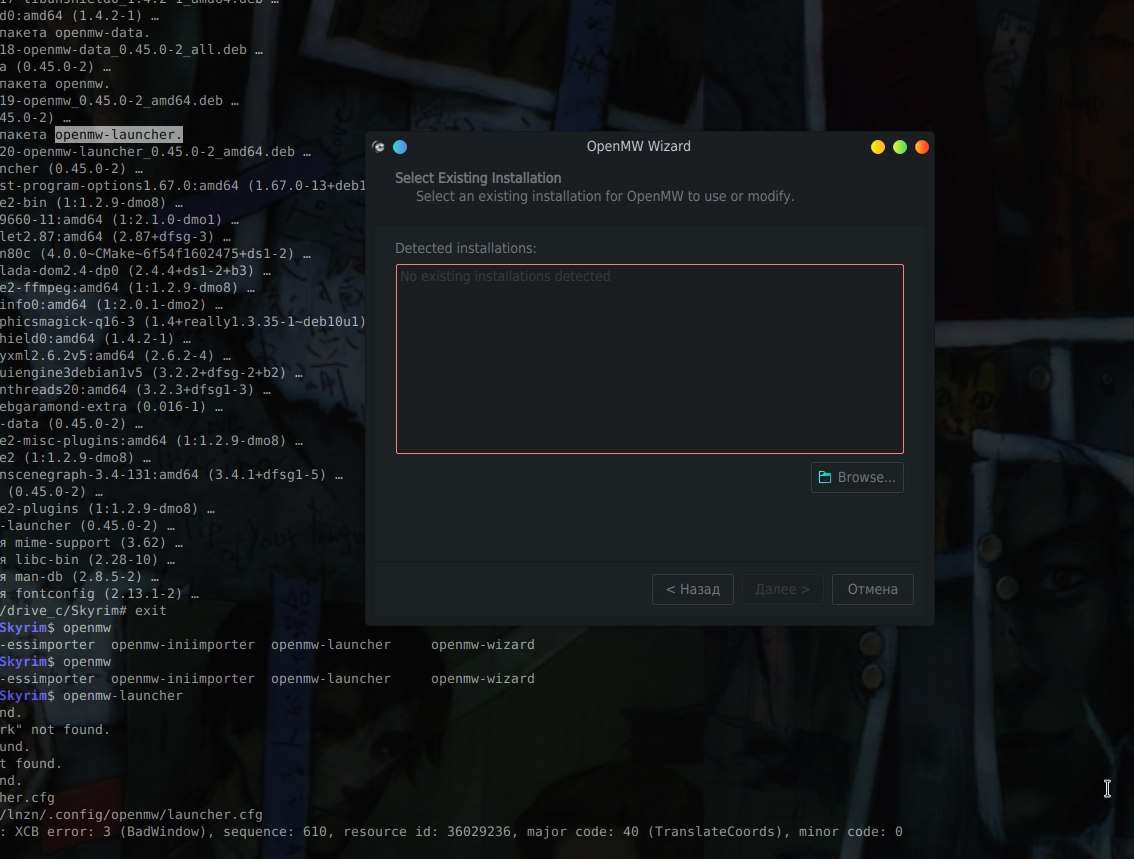Click the 'mime-support (3.62)' terminal line
This screenshot has height=859, width=1134.
[x=91, y=542]
